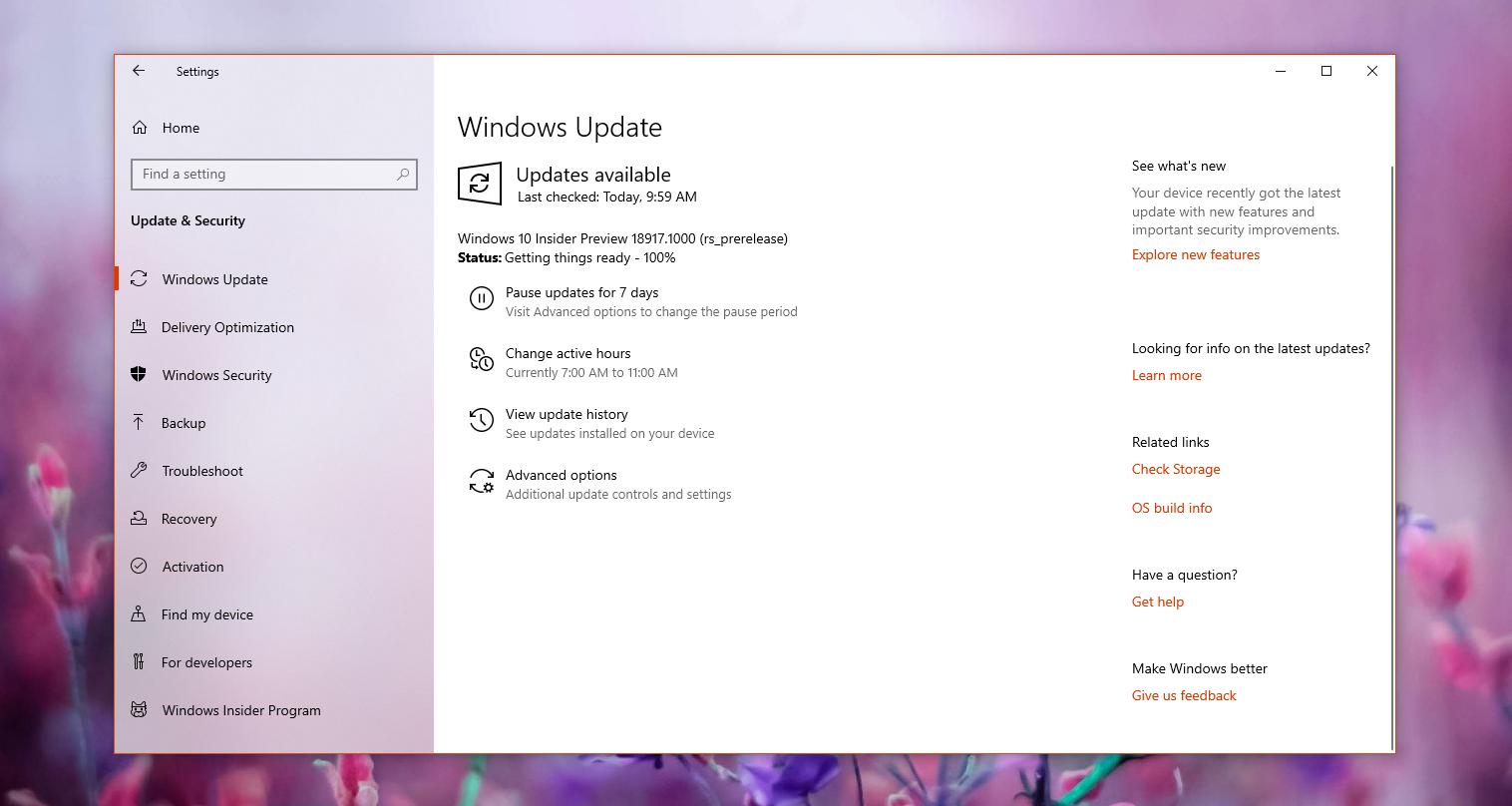Click the Windows 10 Insider Preview 18917.1000 text
The image size is (1512, 806).
pyautogui.click(x=622, y=238)
